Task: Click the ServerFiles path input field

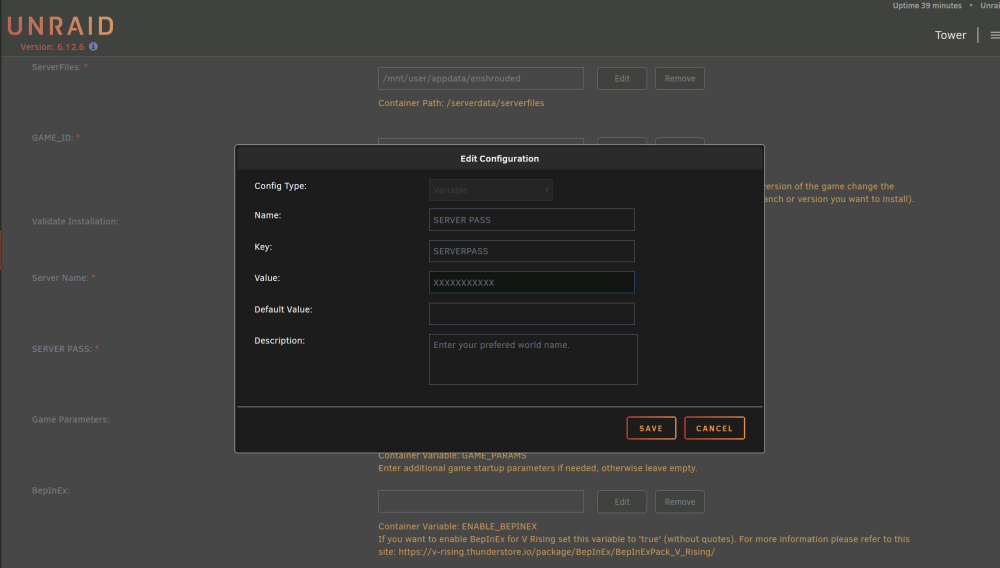Action: (481, 78)
